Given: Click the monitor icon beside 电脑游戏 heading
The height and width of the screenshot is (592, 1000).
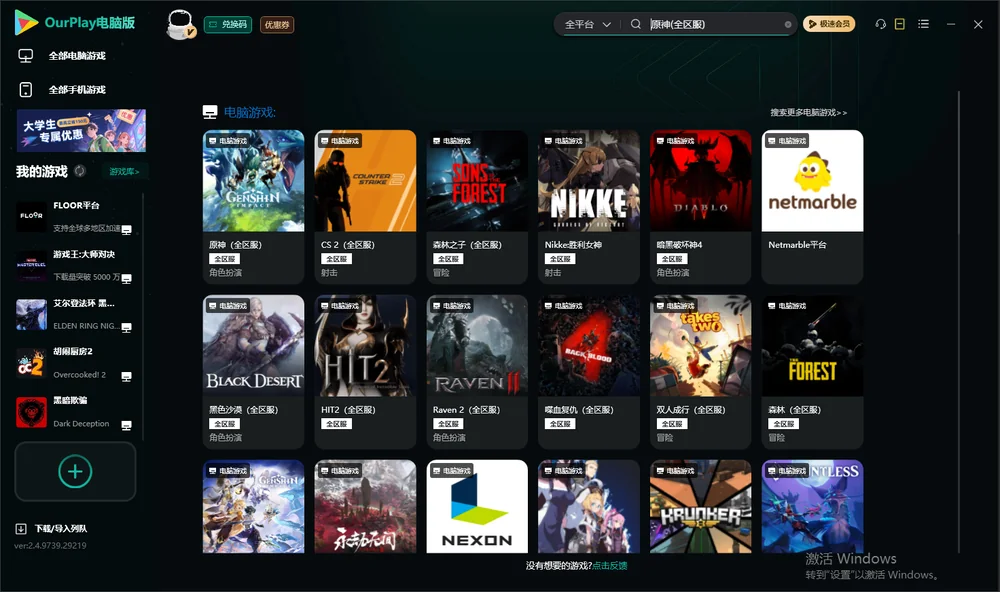Looking at the screenshot, I should [210, 112].
